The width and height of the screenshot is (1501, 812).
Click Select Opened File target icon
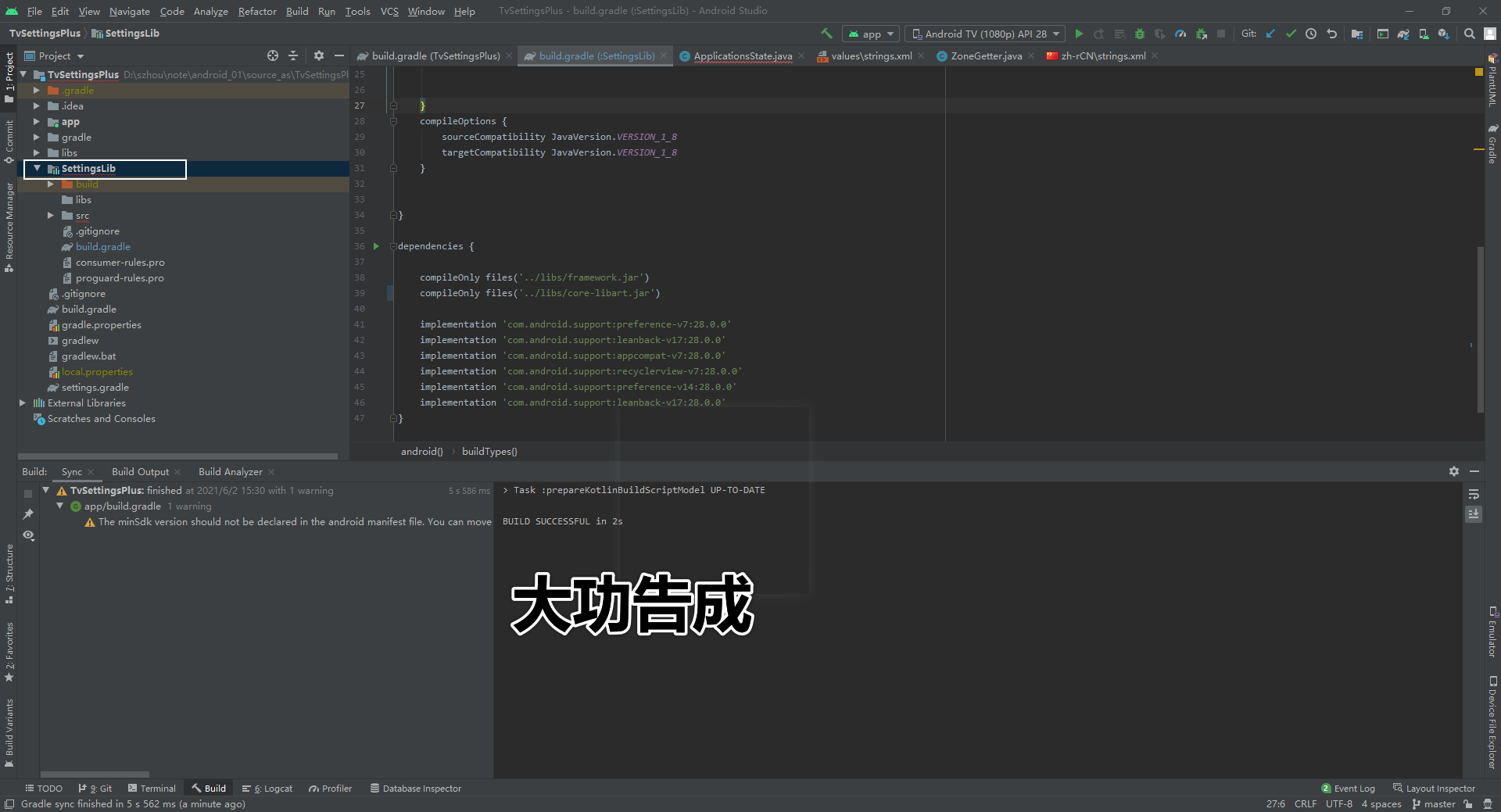pos(272,55)
